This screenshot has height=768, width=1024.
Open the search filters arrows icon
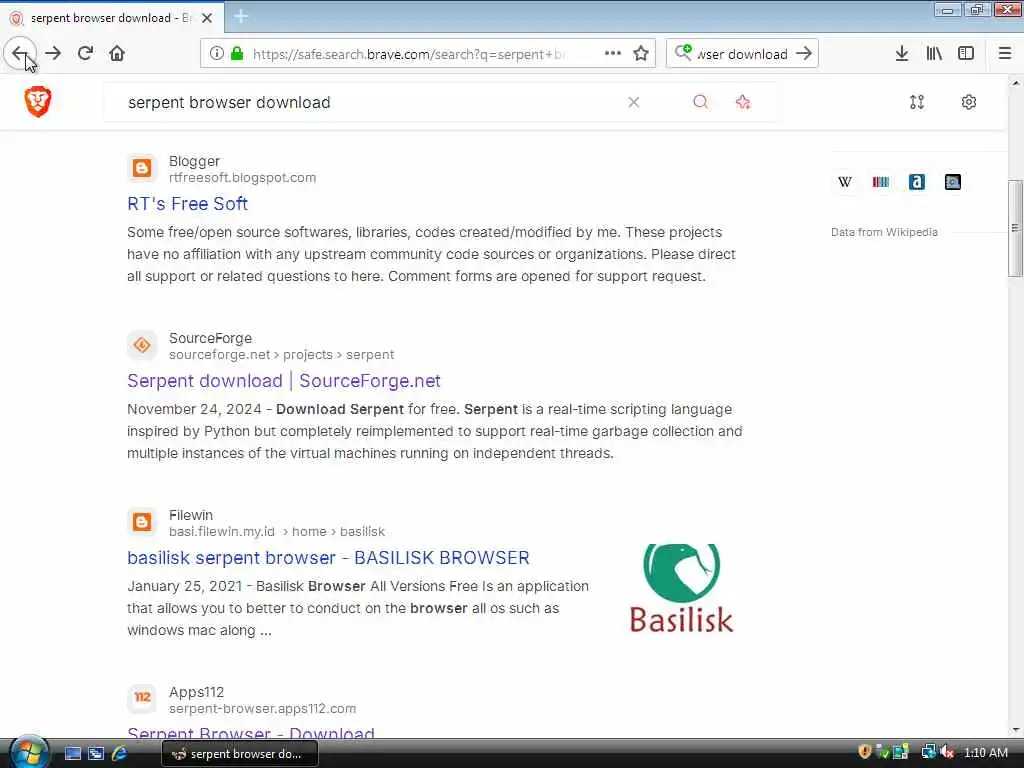point(917,102)
